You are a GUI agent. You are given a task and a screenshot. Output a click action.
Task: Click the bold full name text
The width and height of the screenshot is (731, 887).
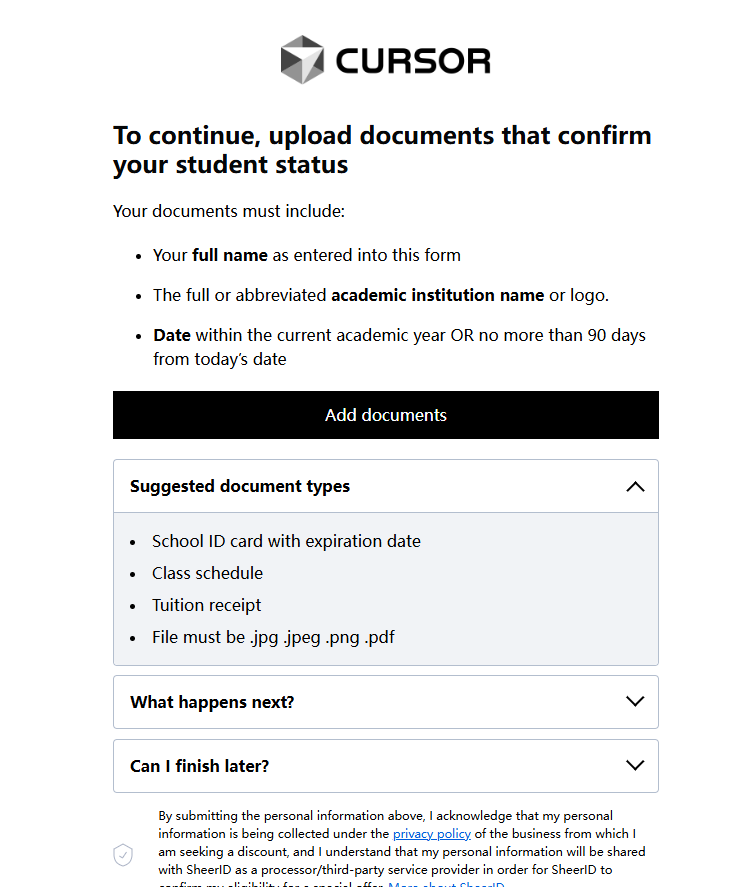click(x=230, y=255)
